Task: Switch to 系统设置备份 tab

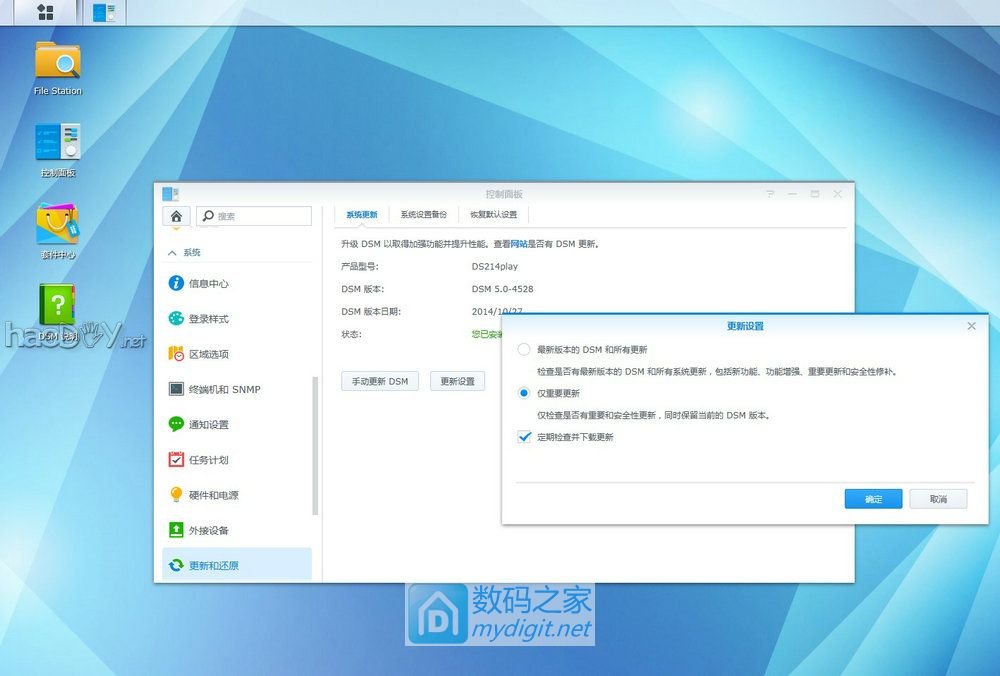Action: click(x=424, y=215)
